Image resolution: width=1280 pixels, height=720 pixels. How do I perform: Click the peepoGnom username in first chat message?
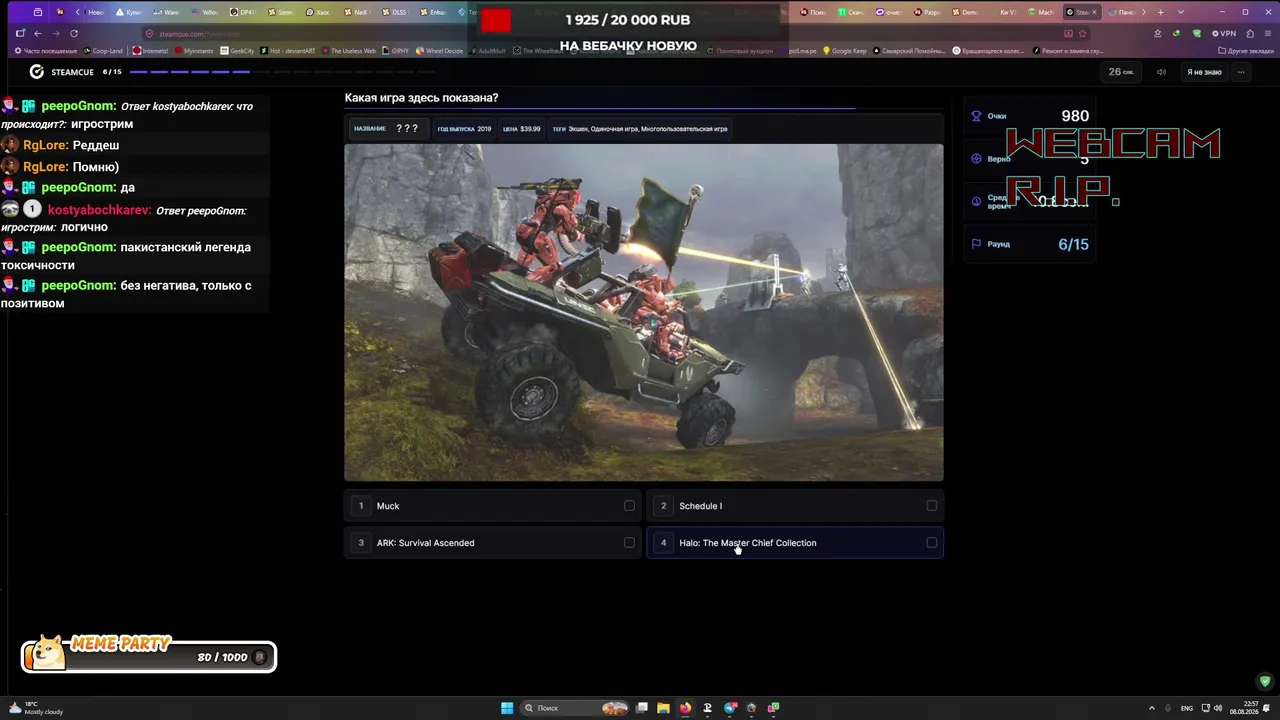[x=79, y=106]
